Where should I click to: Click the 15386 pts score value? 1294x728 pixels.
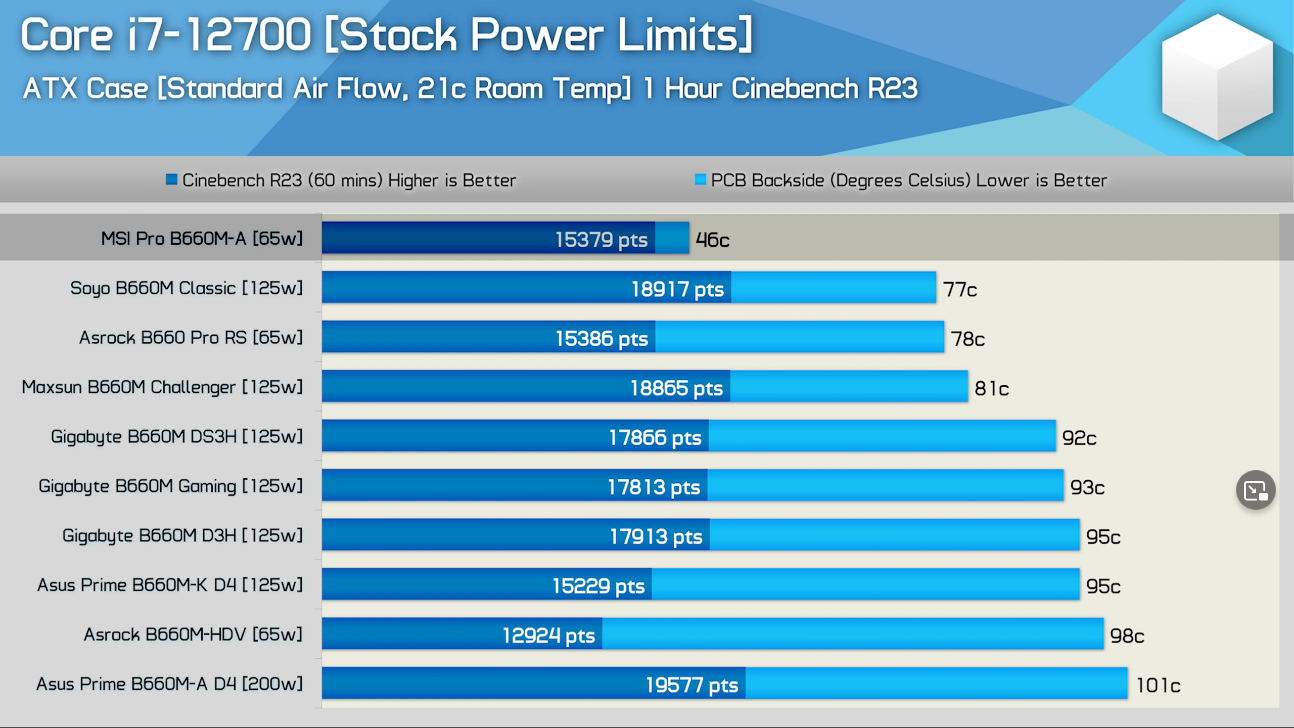[x=602, y=339]
